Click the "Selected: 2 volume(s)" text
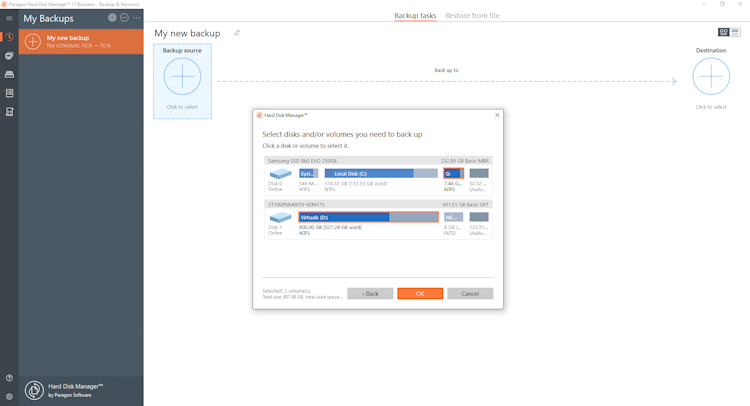The image size is (750, 406). pyautogui.click(x=286, y=291)
